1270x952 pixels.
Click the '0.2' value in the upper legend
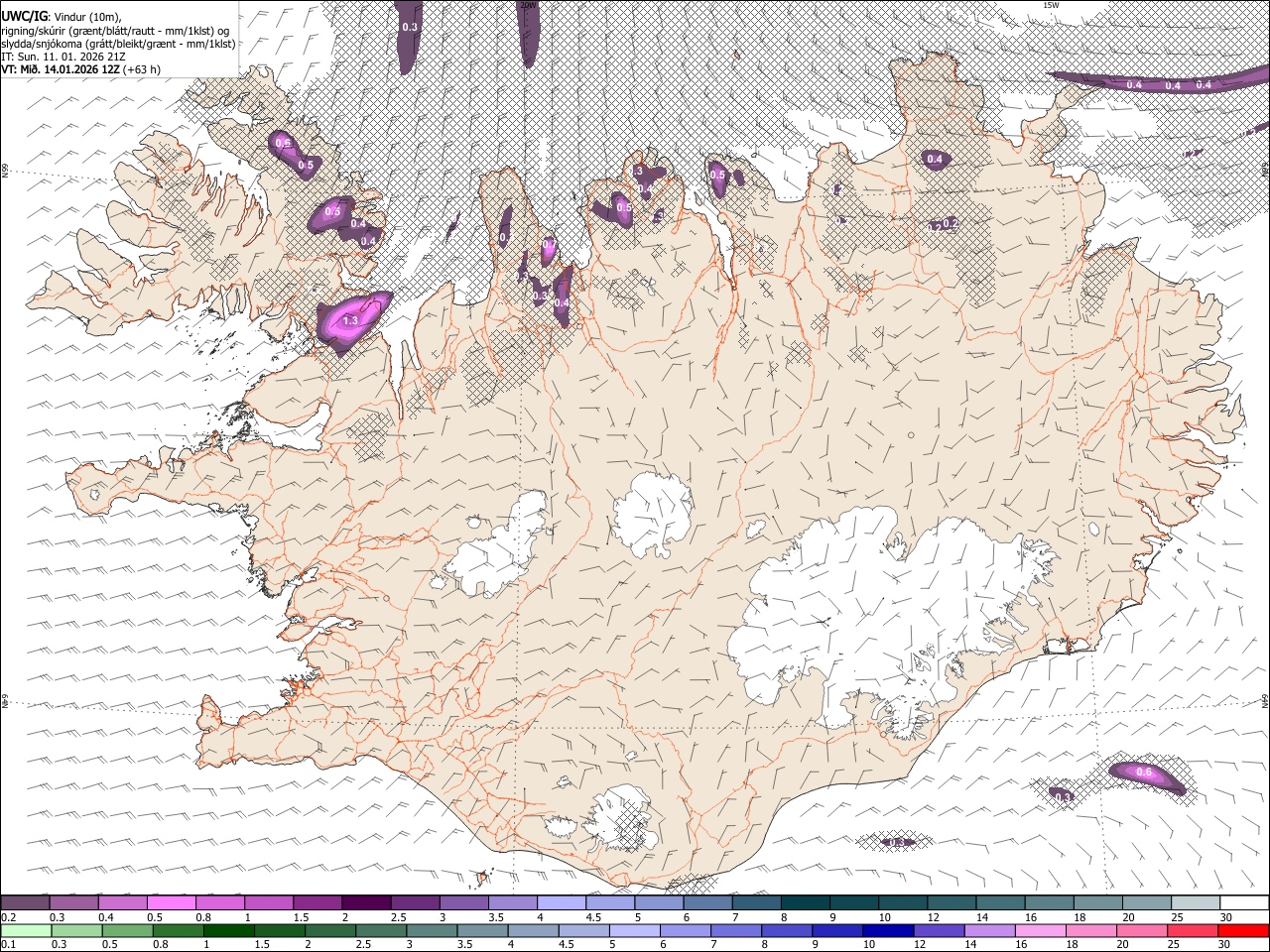(x=8, y=917)
